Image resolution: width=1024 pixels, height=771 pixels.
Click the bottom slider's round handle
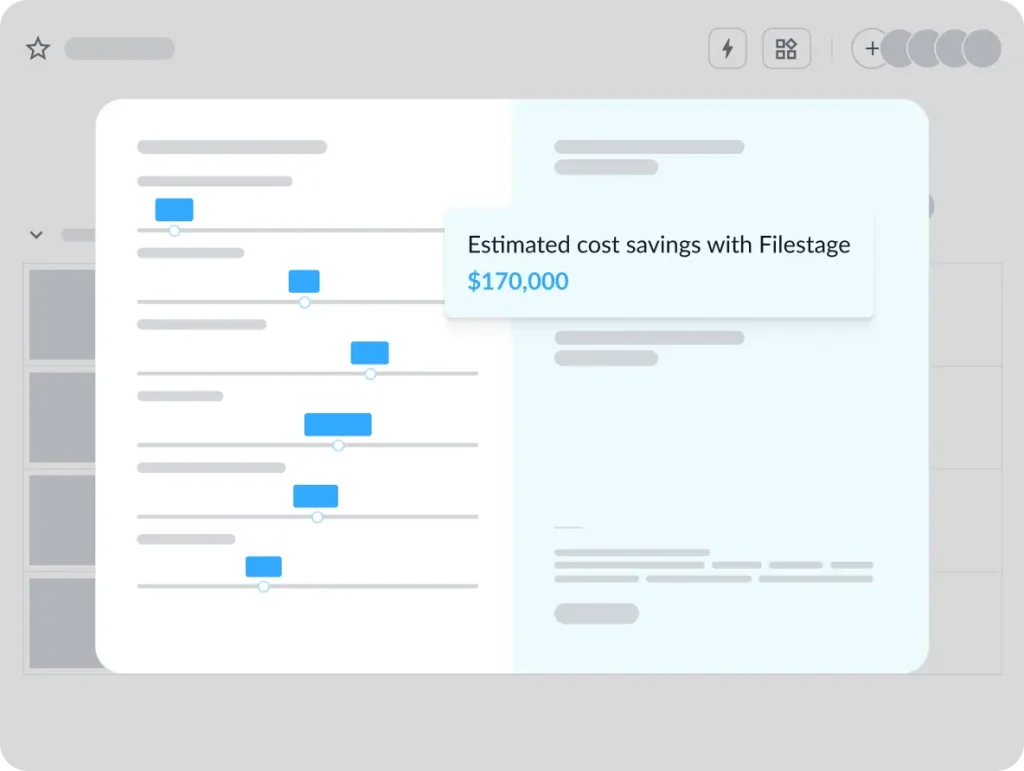(x=263, y=587)
